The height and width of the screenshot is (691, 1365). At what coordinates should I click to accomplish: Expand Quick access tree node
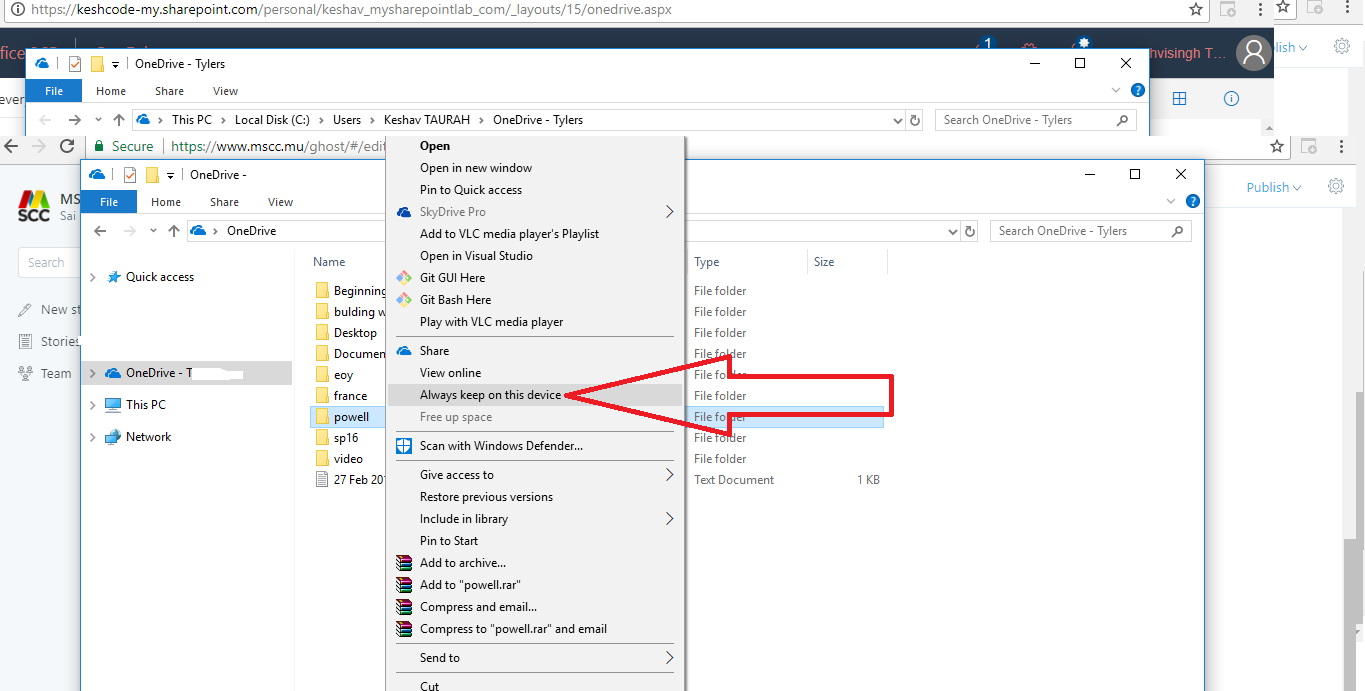click(93, 277)
